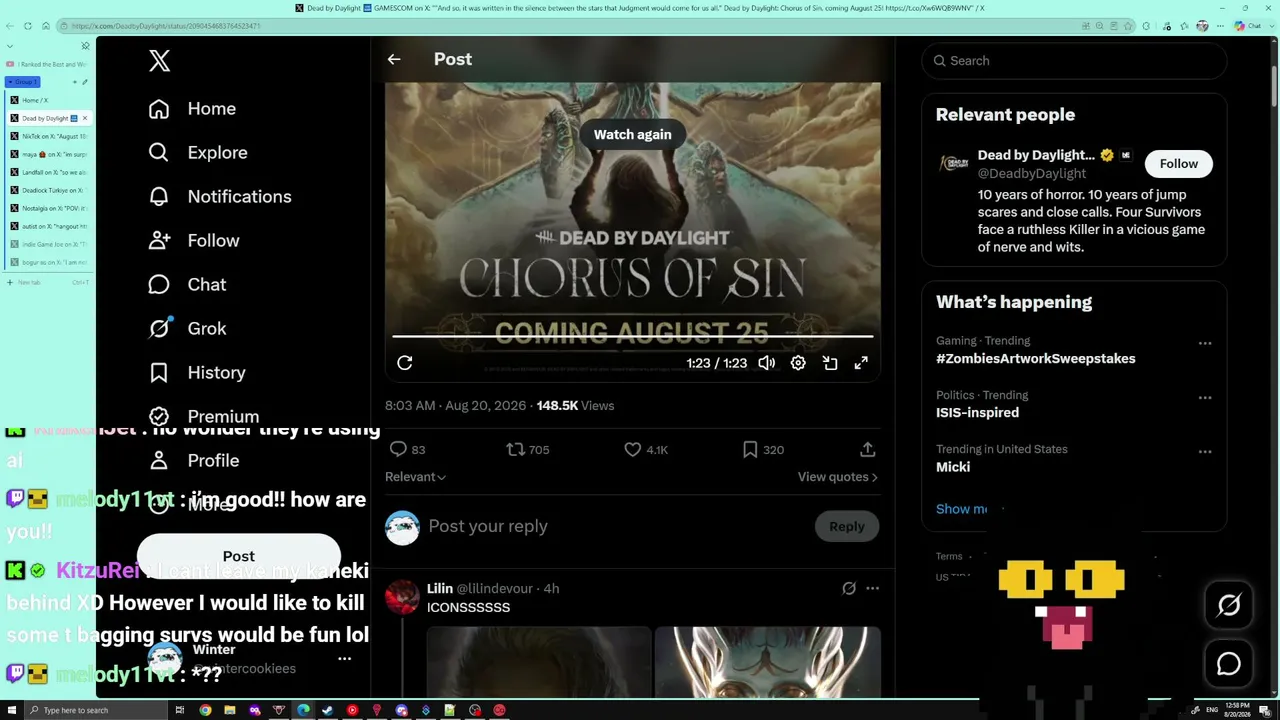1280x720 pixels.
Task: Open the Relevant replies sort dropdown
Action: pos(415,477)
